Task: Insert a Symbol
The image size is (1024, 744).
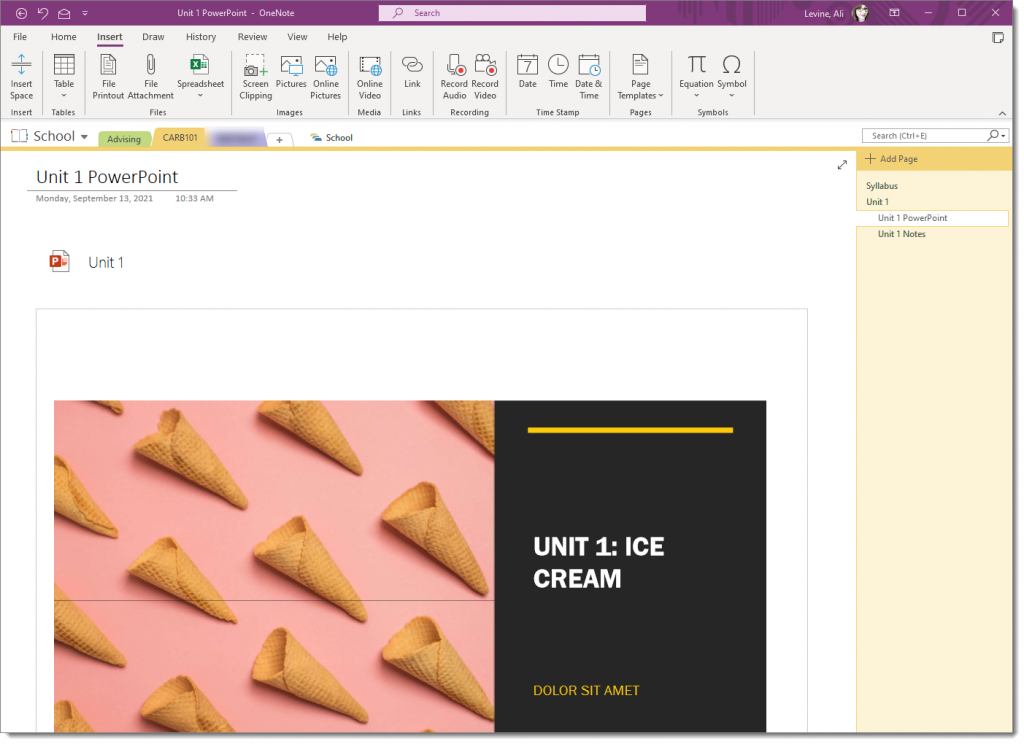Action: [x=732, y=72]
